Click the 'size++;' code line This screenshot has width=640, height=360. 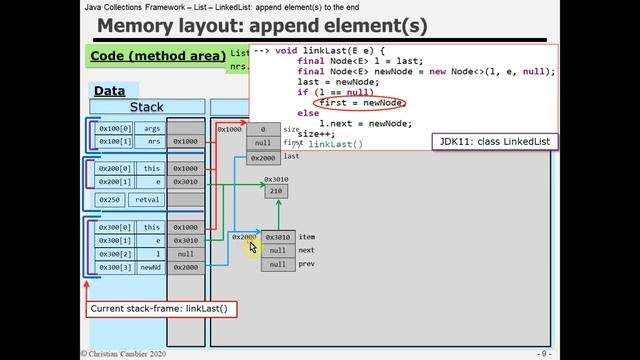click(x=316, y=134)
